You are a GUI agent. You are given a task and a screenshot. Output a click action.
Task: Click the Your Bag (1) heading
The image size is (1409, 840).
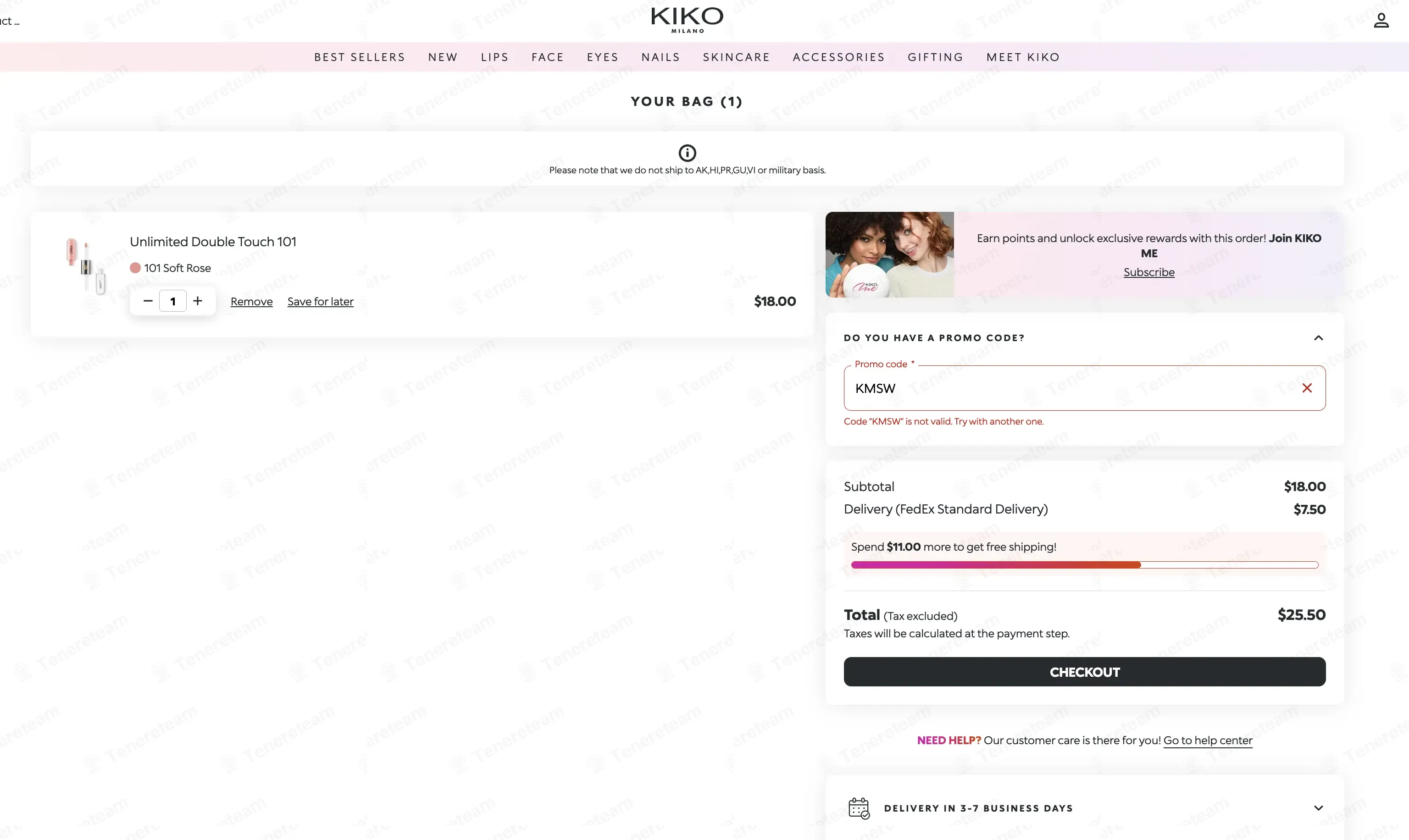click(x=687, y=101)
